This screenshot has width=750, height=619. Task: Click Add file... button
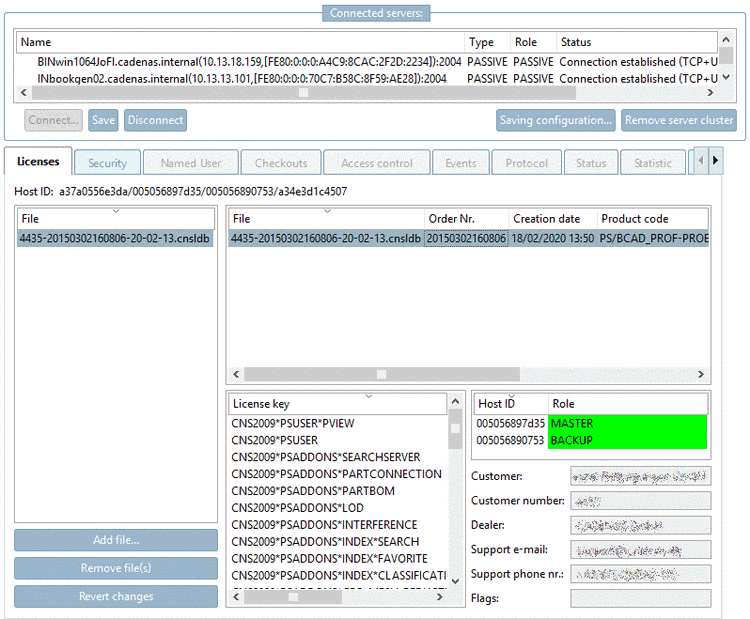click(116, 540)
